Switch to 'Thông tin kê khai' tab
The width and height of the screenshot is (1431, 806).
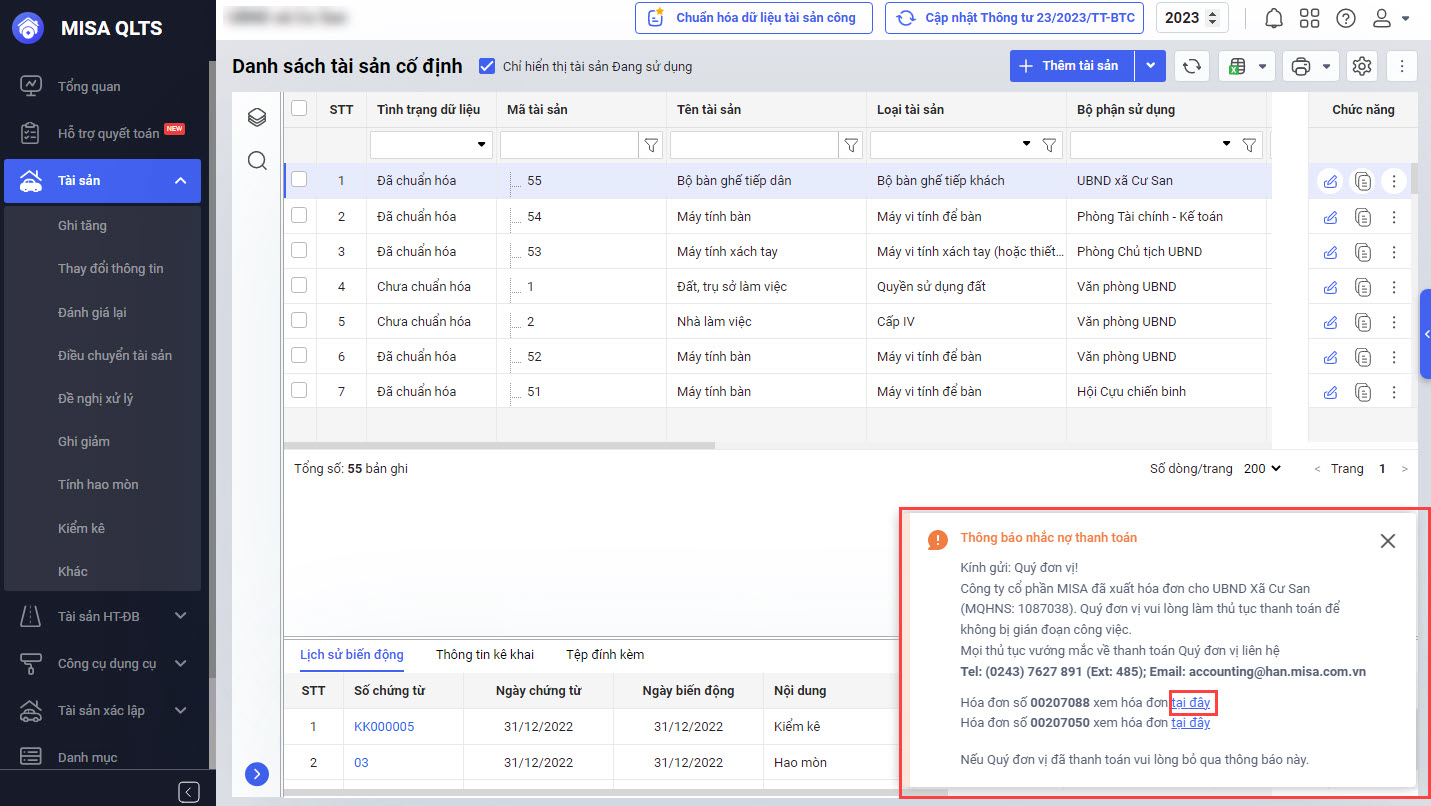(x=484, y=655)
